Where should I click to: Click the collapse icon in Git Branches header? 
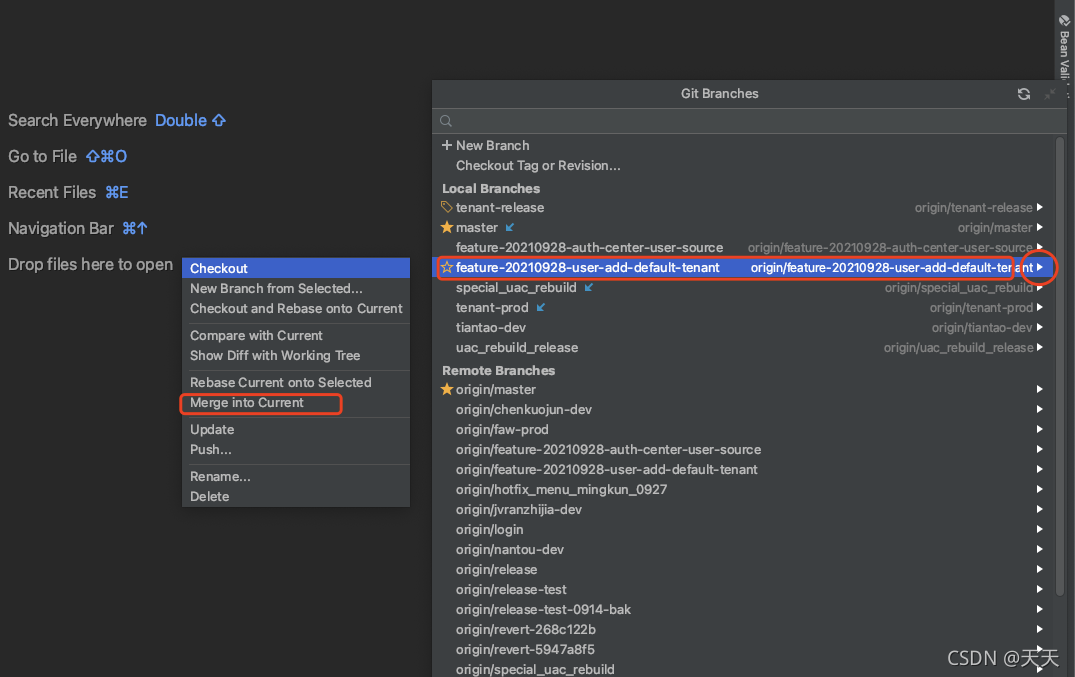(x=1049, y=94)
